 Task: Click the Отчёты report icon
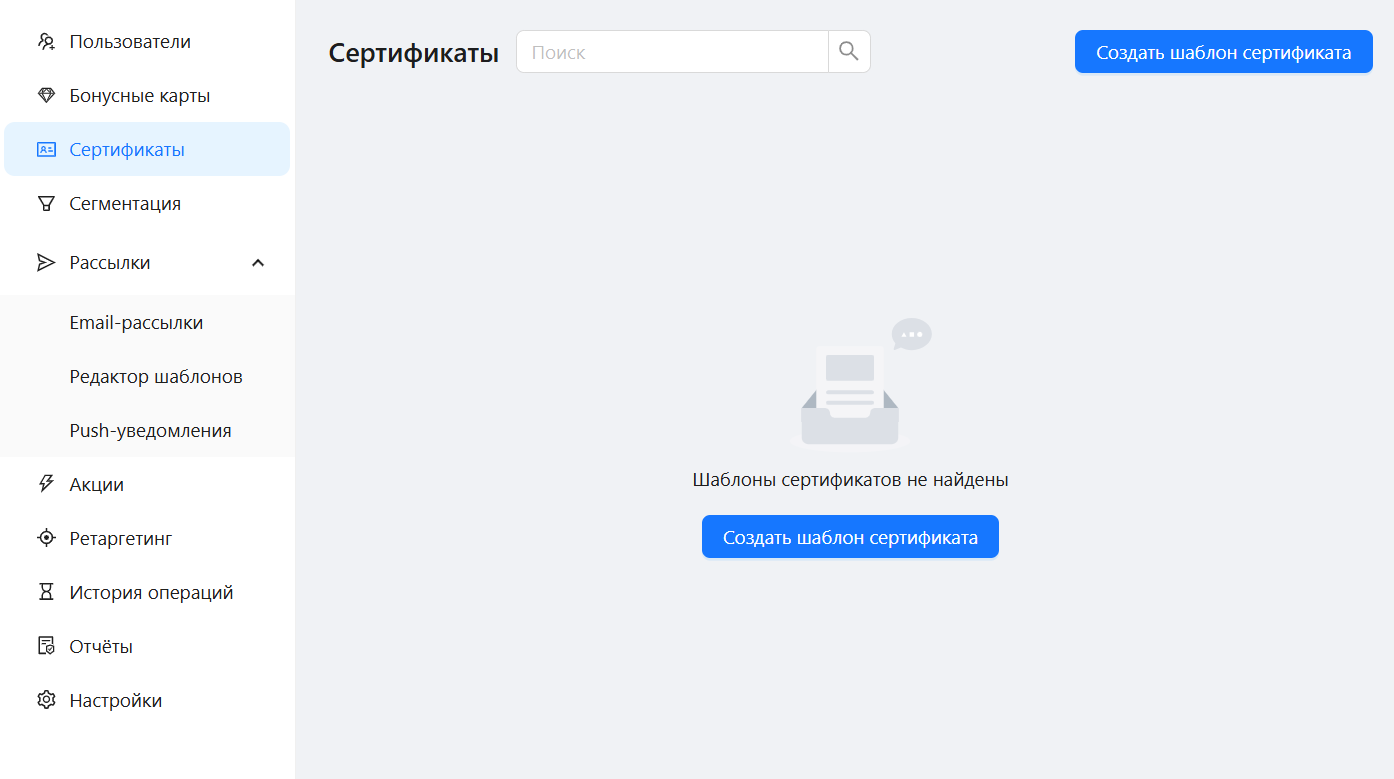point(46,647)
